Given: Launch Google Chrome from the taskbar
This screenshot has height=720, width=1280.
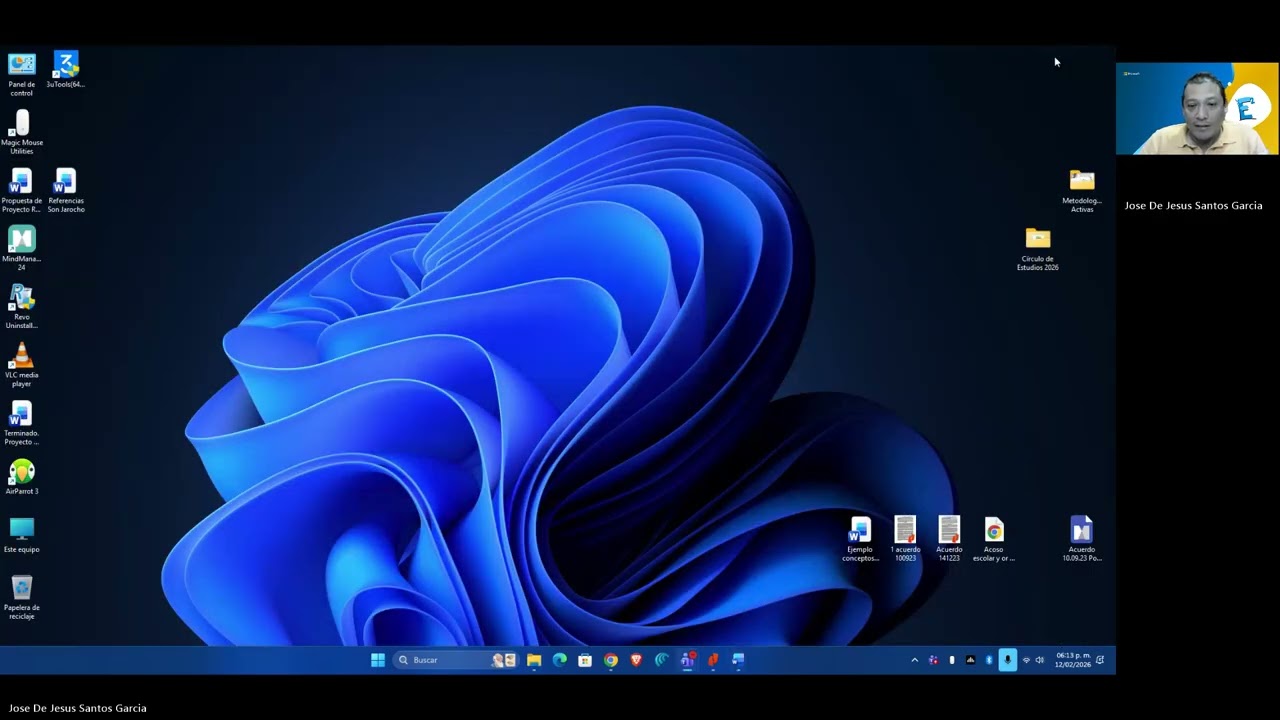Looking at the screenshot, I should click(610, 660).
